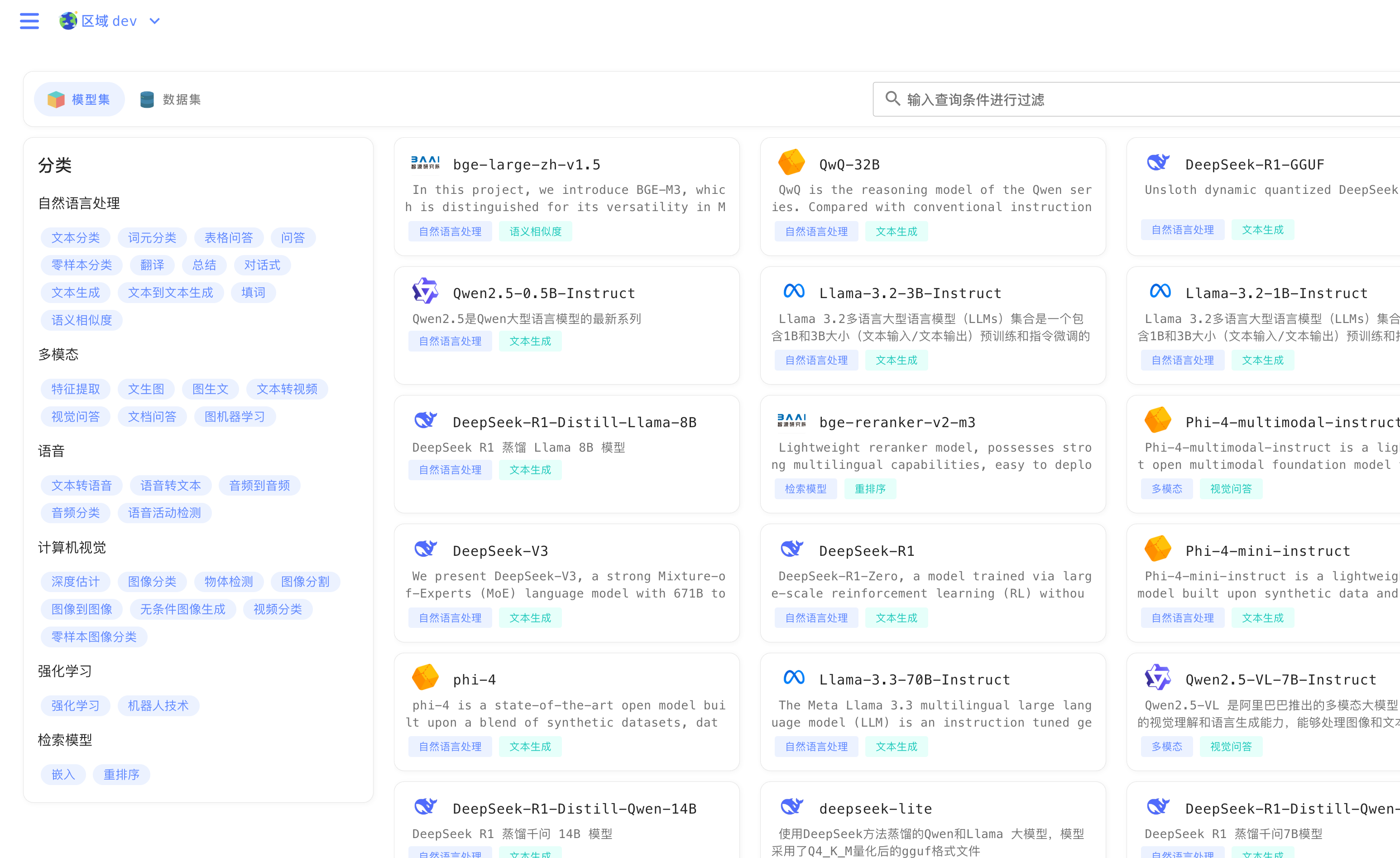
Task: Pick the 物体检测 filter tag
Action: (x=229, y=582)
